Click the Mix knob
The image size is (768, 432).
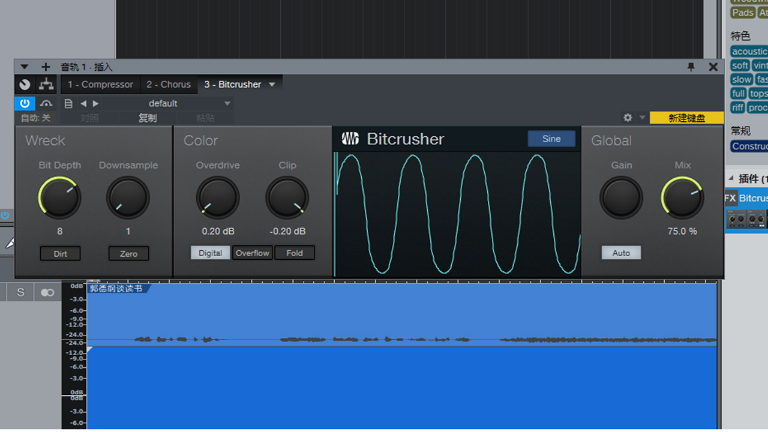tap(682, 197)
